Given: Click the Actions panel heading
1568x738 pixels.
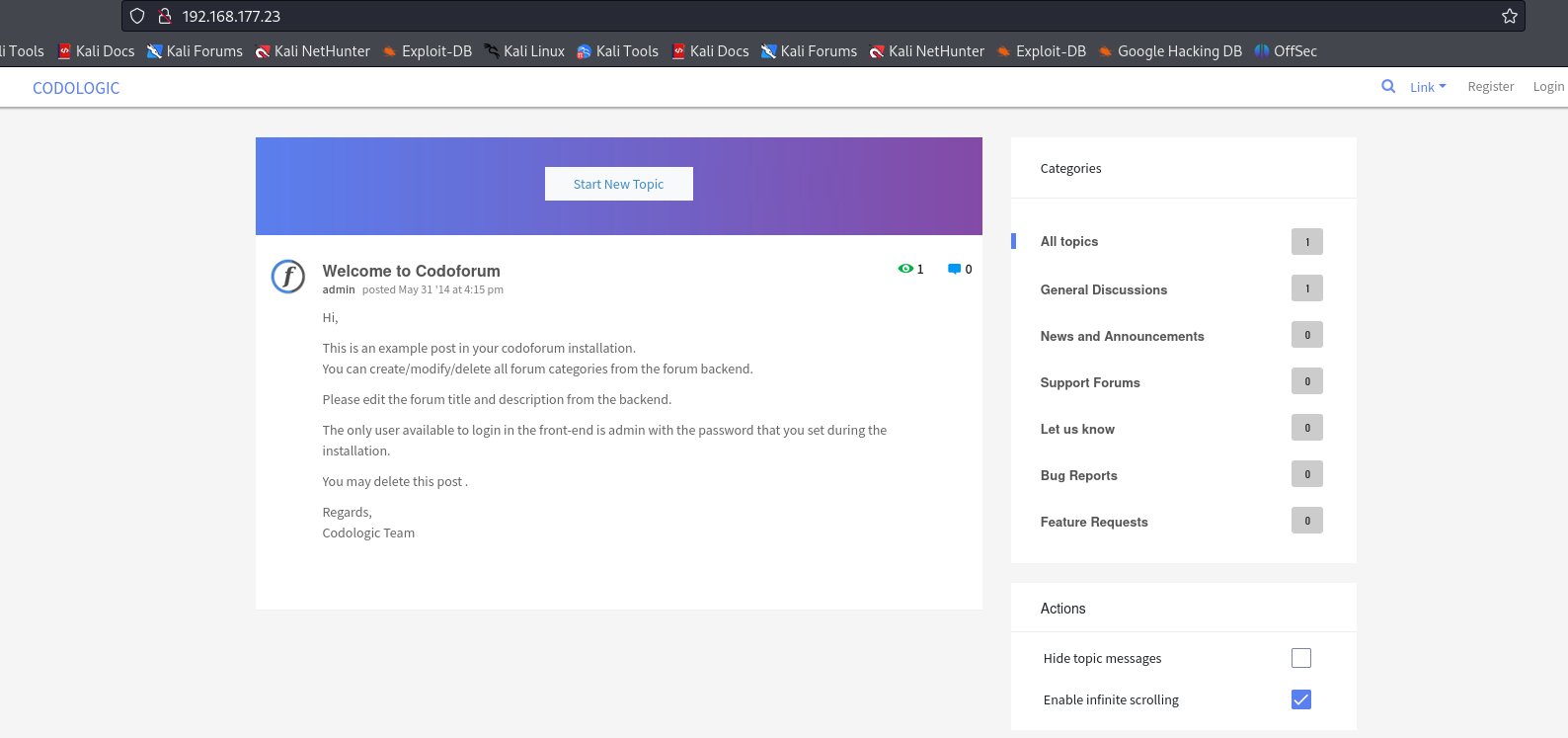Looking at the screenshot, I should [x=1062, y=609].
